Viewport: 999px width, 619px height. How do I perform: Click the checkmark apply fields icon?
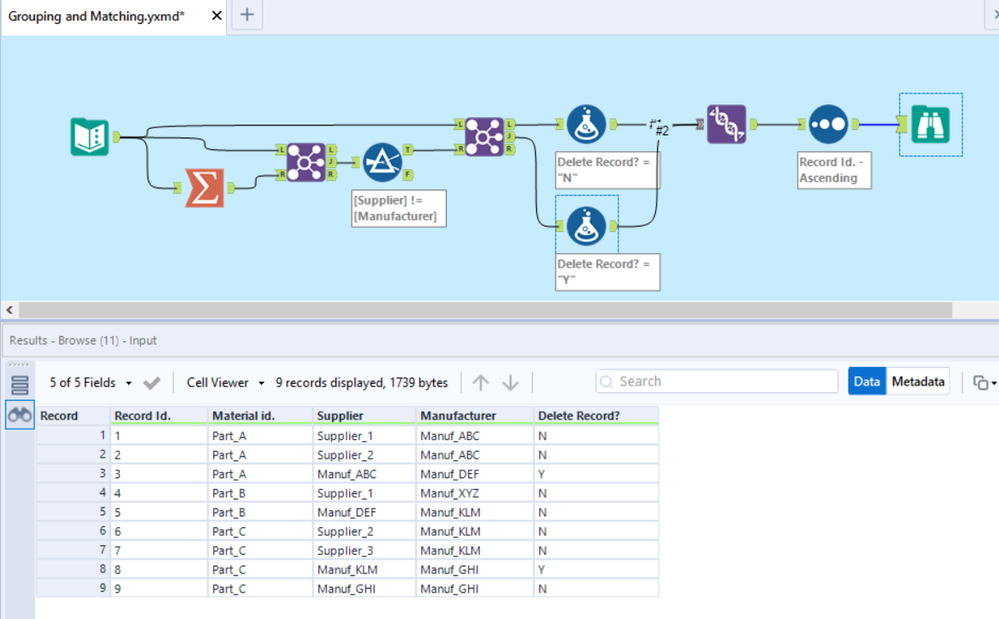tap(152, 383)
